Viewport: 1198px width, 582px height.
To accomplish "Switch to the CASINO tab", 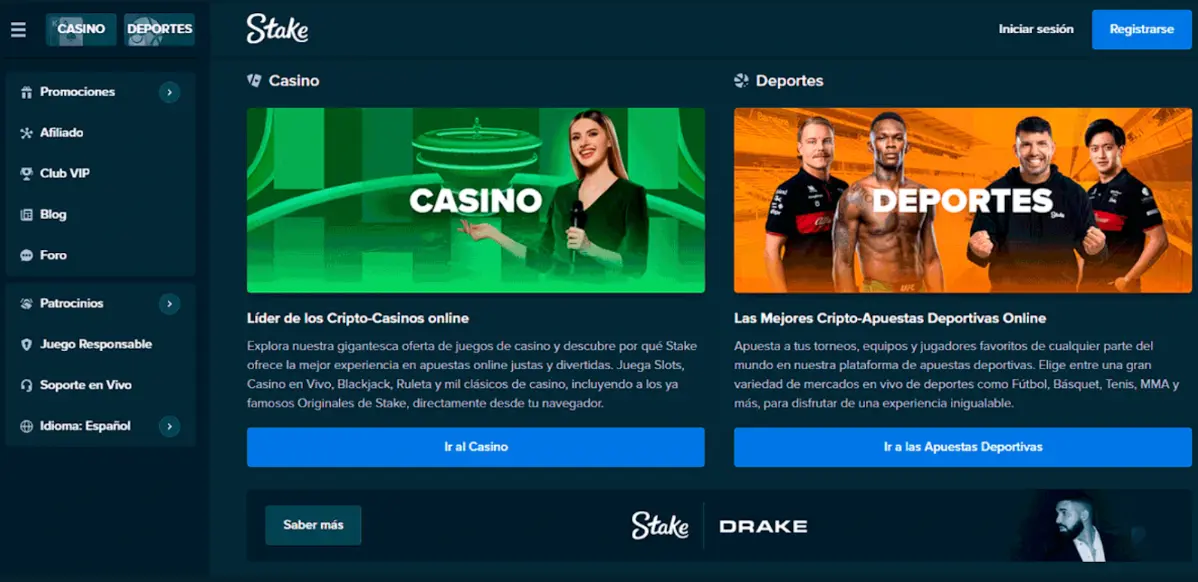I will pos(81,29).
